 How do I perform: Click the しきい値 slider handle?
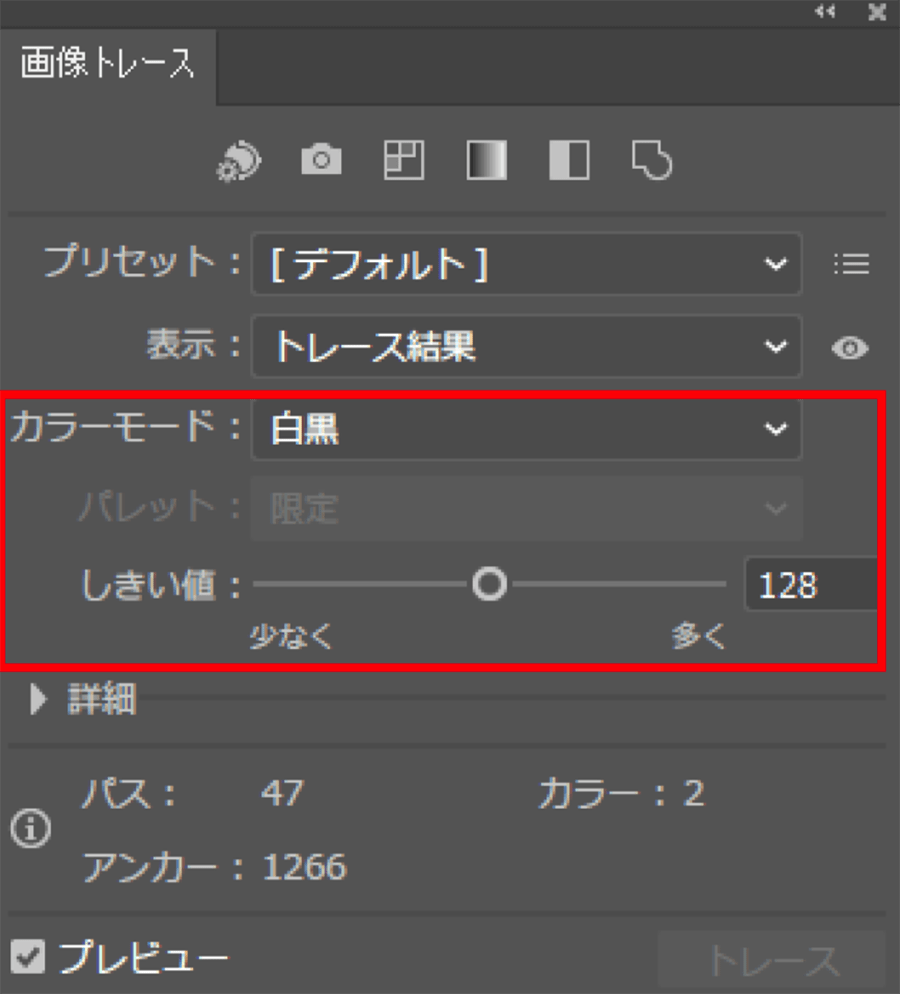(x=489, y=584)
